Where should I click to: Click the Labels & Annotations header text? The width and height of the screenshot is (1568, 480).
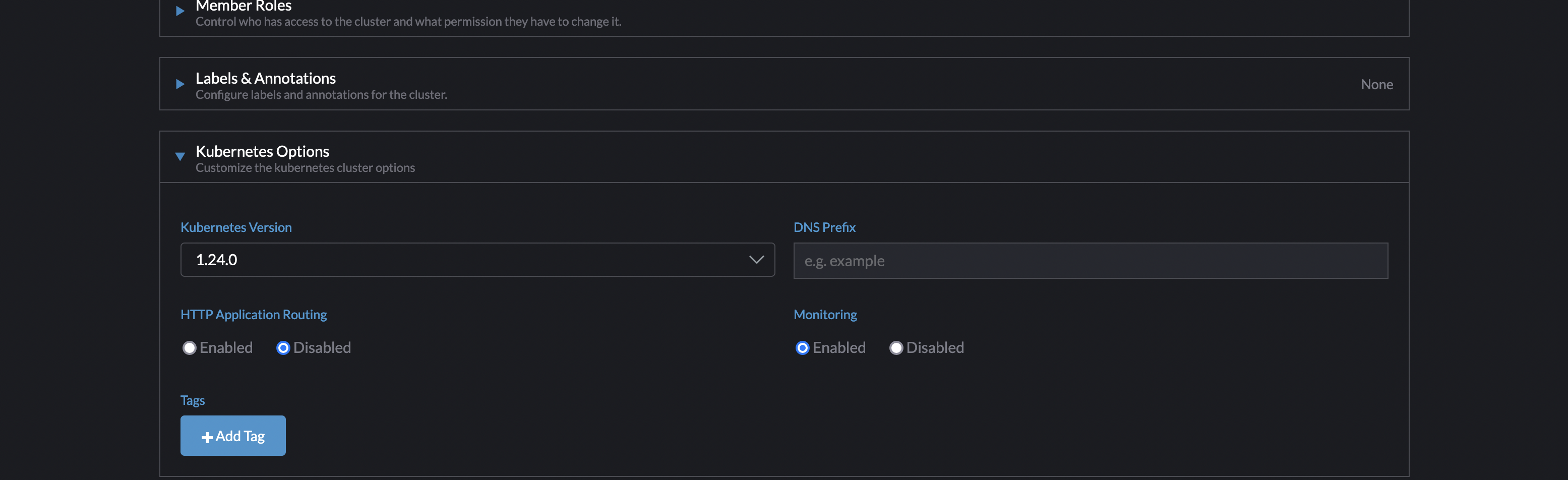click(x=265, y=78)
